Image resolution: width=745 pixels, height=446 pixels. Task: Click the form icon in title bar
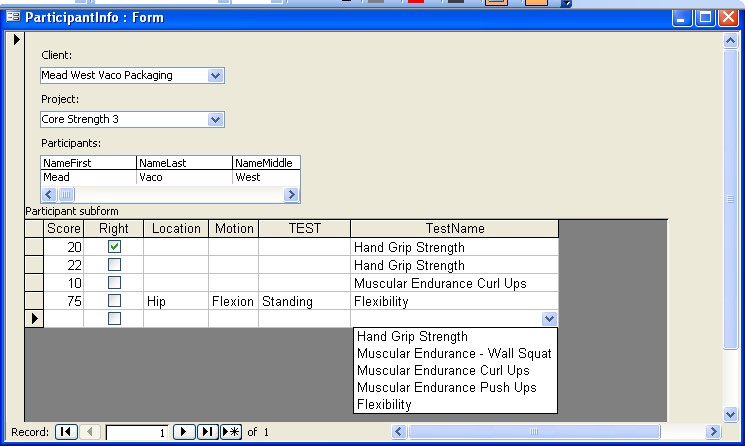point(13,17)
